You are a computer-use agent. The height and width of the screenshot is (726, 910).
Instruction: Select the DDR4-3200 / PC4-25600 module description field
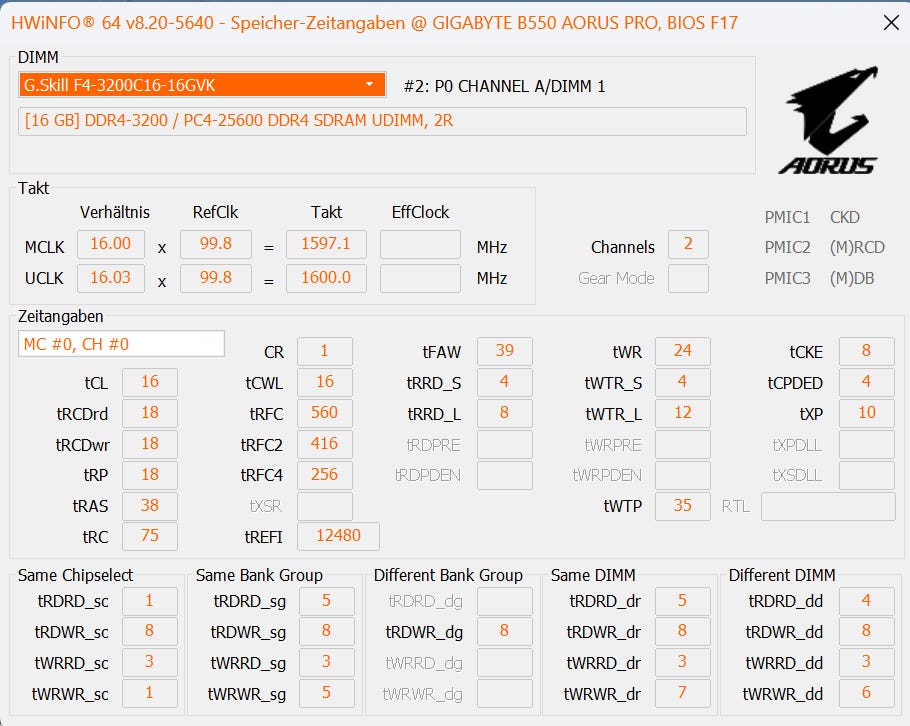(382, 121)
